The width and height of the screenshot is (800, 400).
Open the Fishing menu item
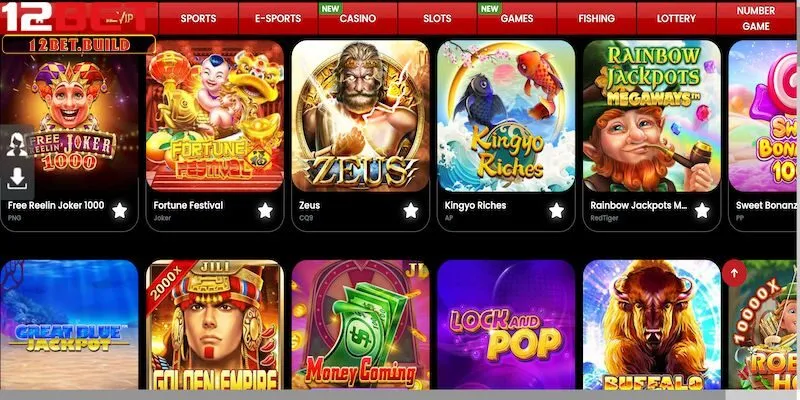596,18
